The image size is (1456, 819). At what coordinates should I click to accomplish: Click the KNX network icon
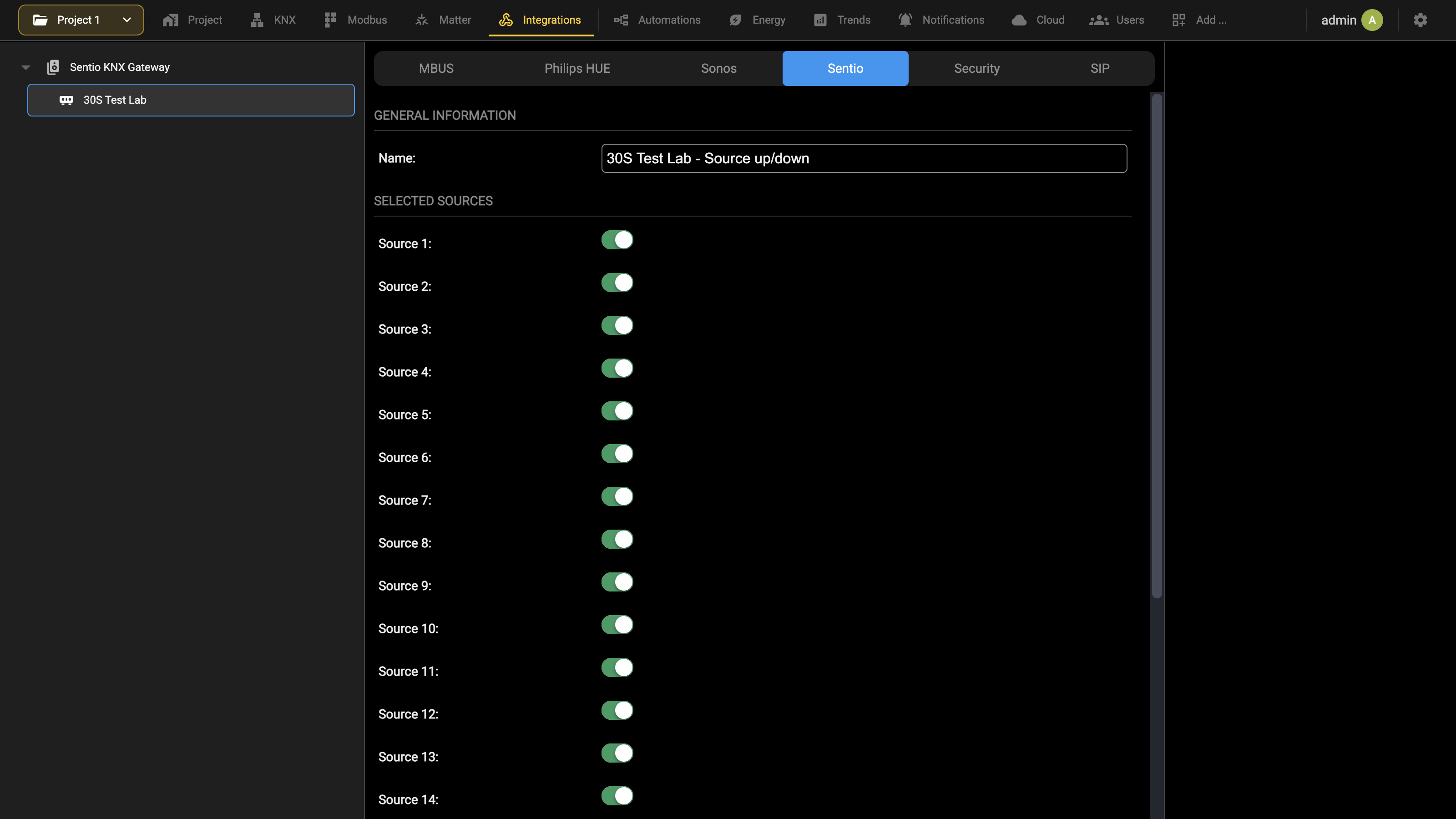(257, 20)
